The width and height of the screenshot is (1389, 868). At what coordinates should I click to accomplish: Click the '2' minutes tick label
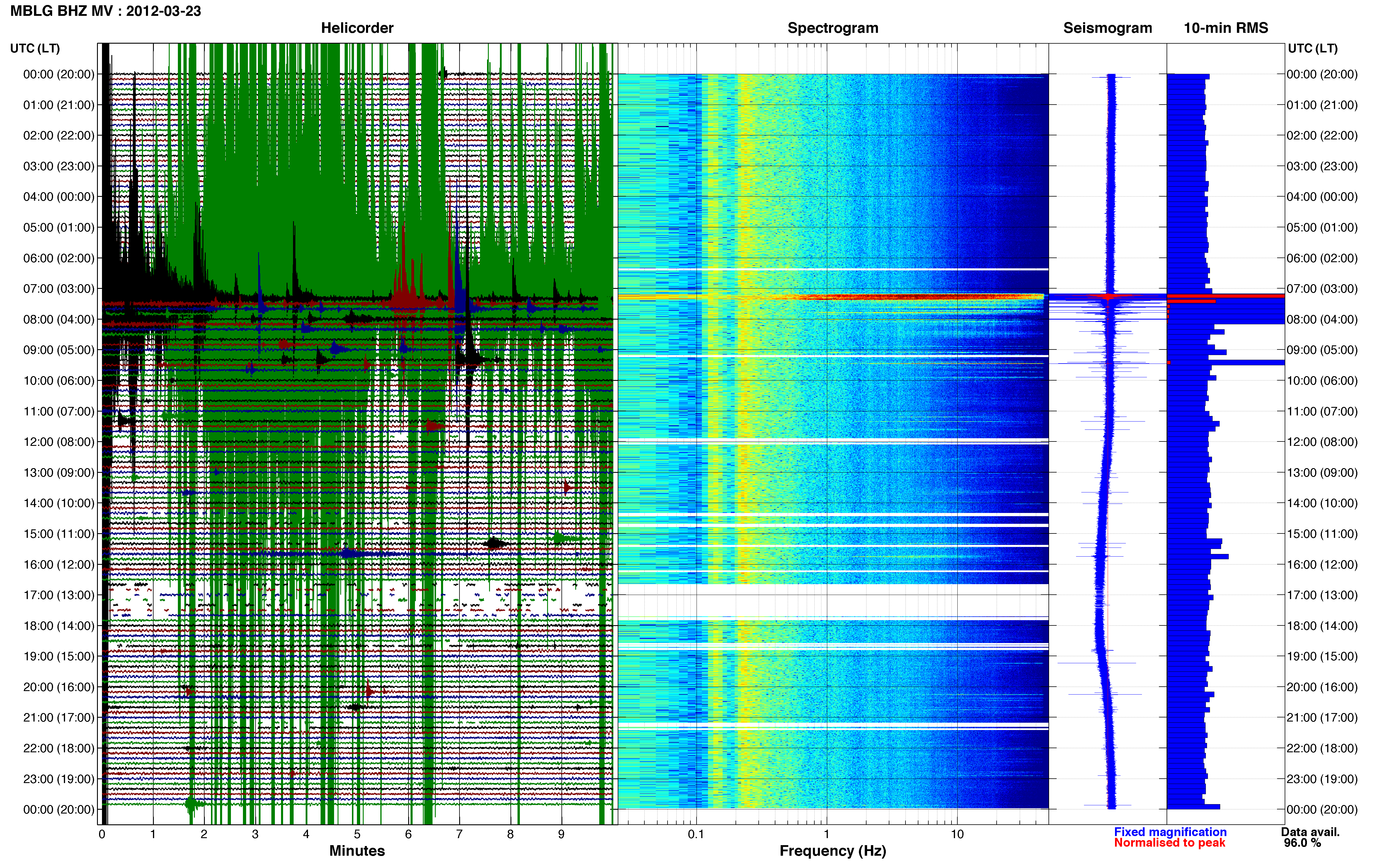tap(204, 834)
